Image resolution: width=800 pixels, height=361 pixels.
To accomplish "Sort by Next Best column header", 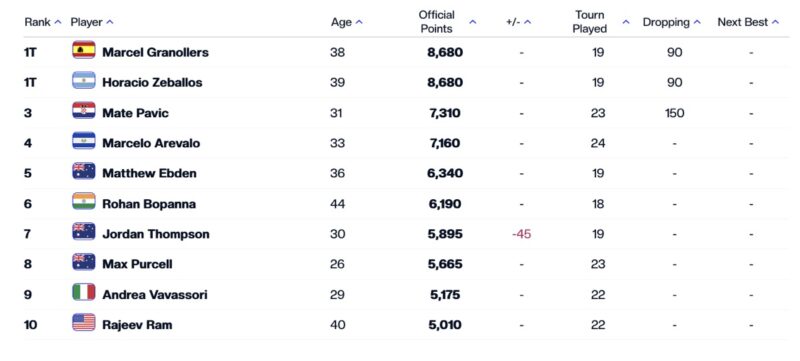I will coord(748,22).
